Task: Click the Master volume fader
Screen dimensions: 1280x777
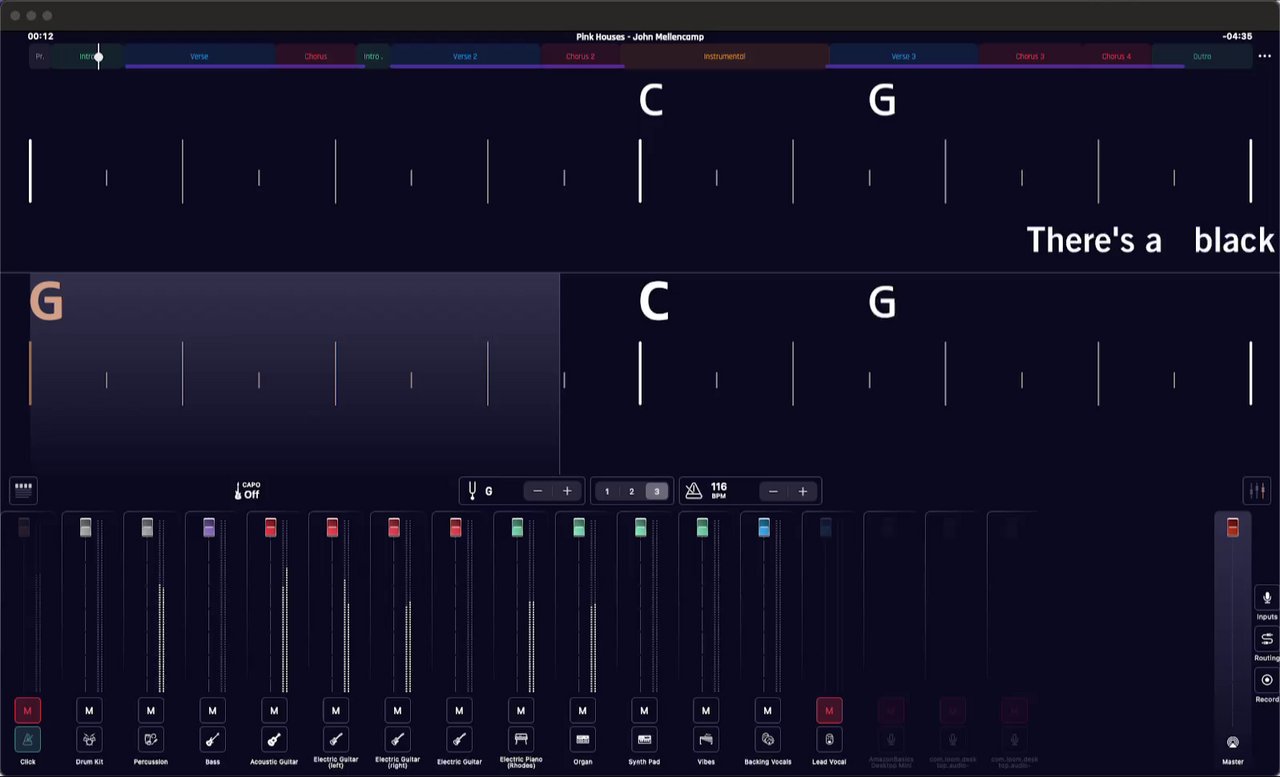Action: click(x=1233, y=526)
